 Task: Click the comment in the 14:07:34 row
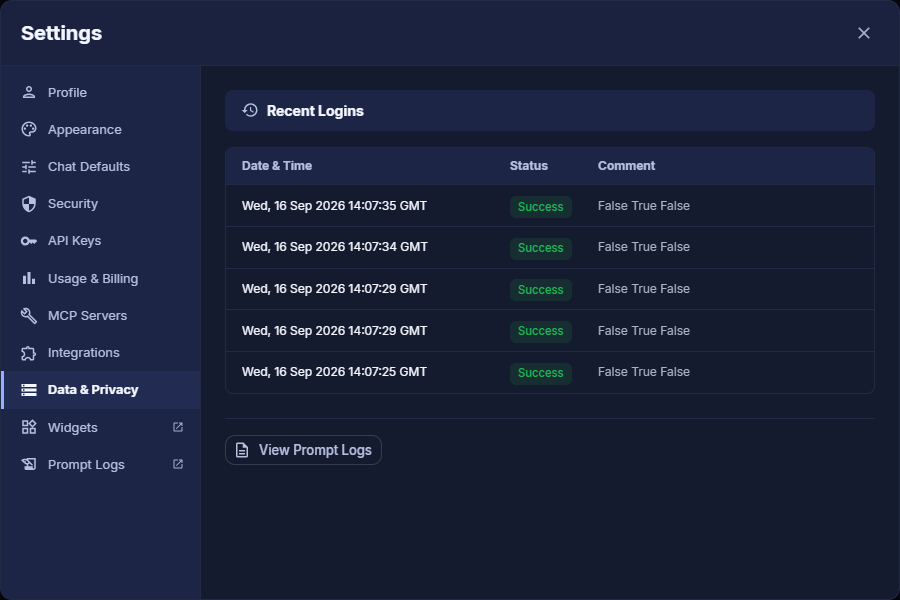[643, 247]
